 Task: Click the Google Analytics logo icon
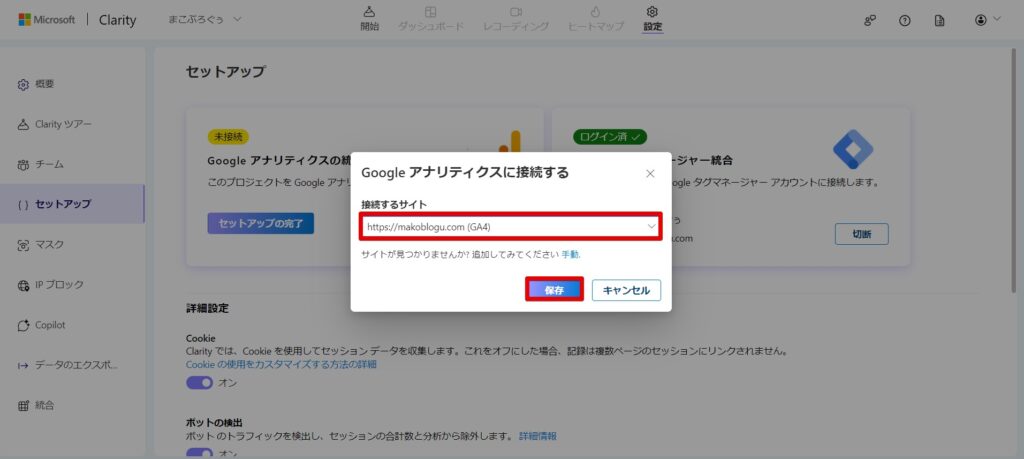(510, 140)
